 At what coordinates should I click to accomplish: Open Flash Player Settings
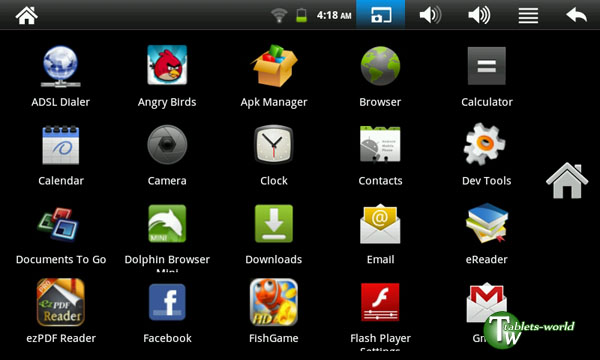(x=380, y=302)
